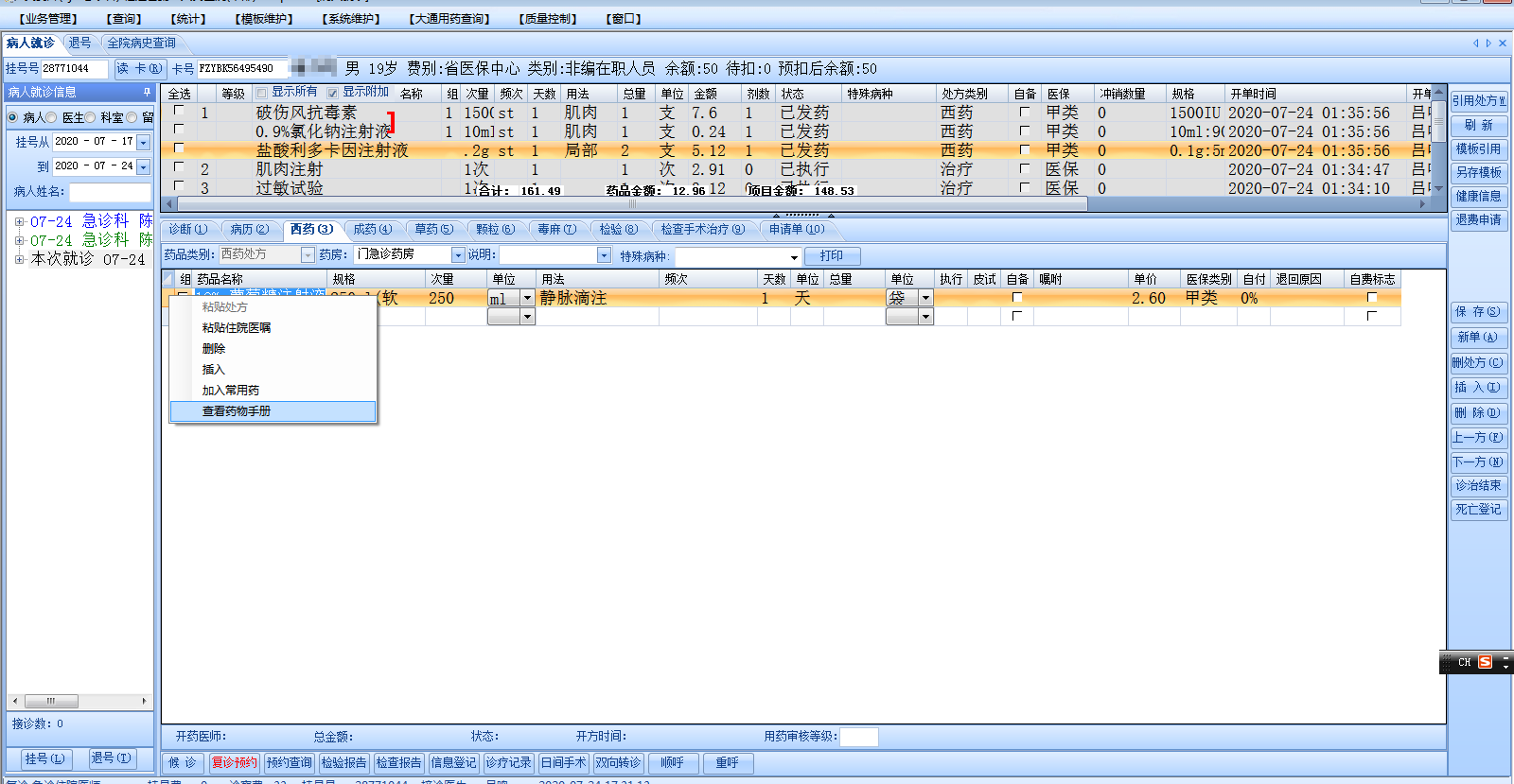Click the tab scroll left arrow

[x=1475, y=43]
